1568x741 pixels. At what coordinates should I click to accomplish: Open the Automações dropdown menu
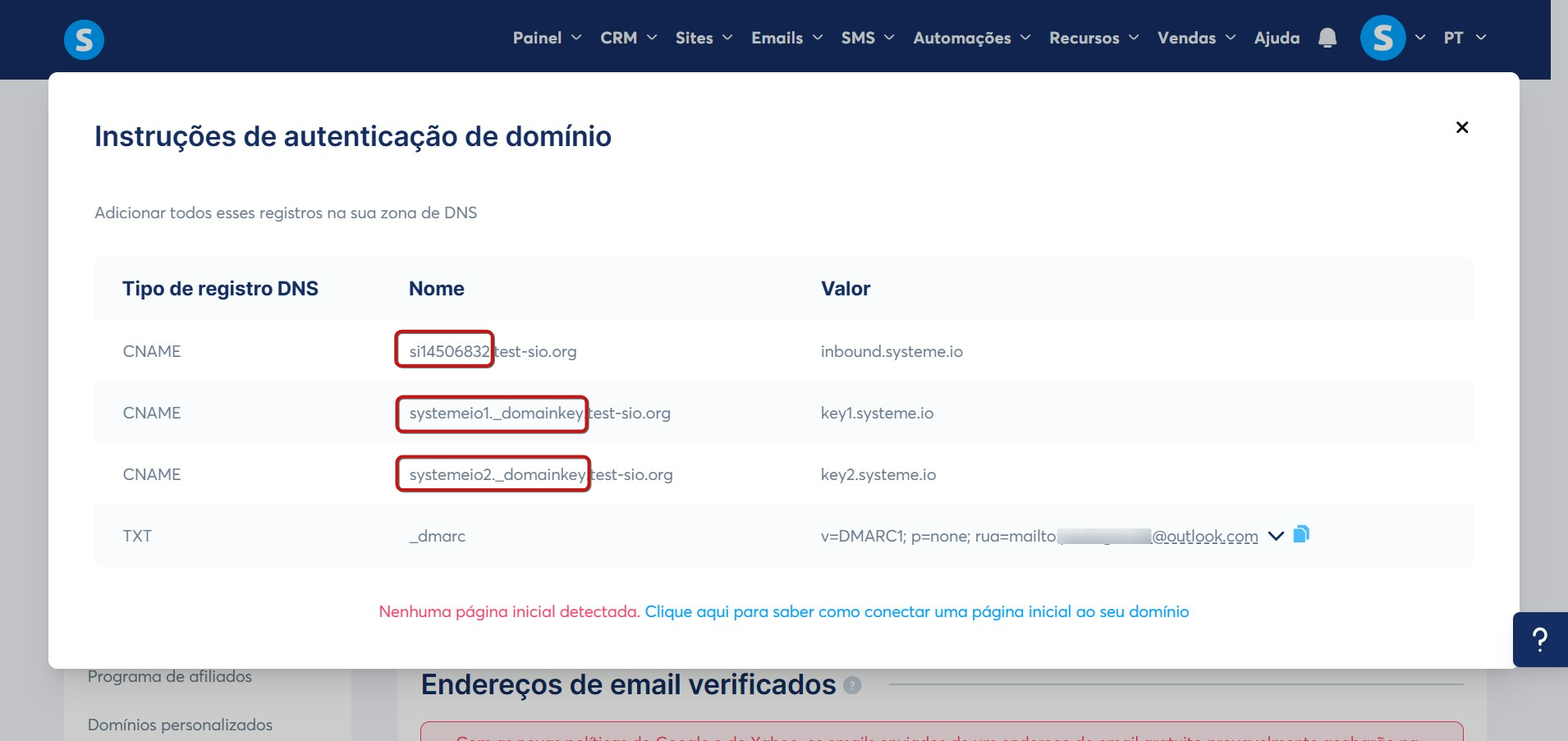[971, 38]
